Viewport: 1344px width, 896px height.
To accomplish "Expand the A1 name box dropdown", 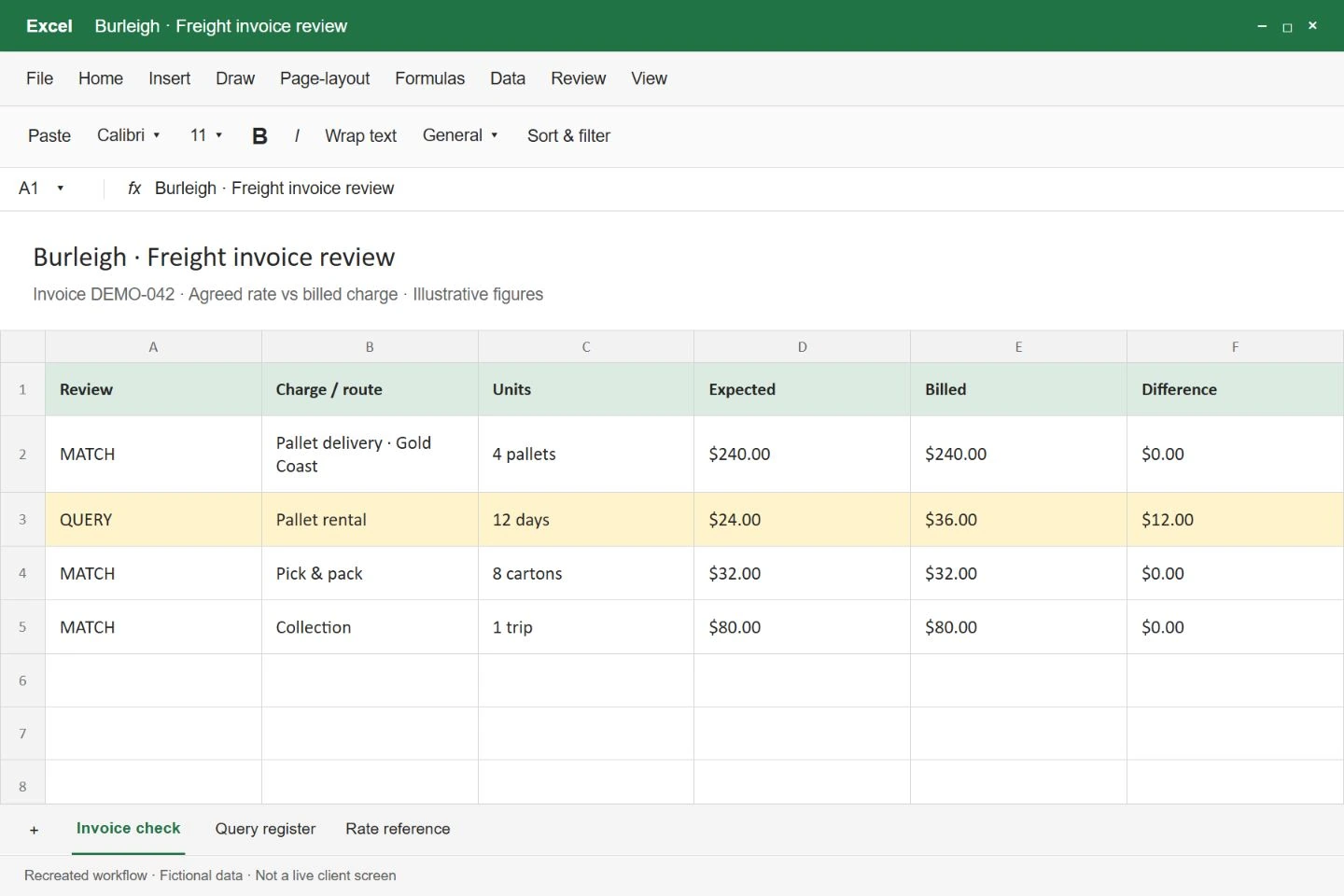I will 61,189.
